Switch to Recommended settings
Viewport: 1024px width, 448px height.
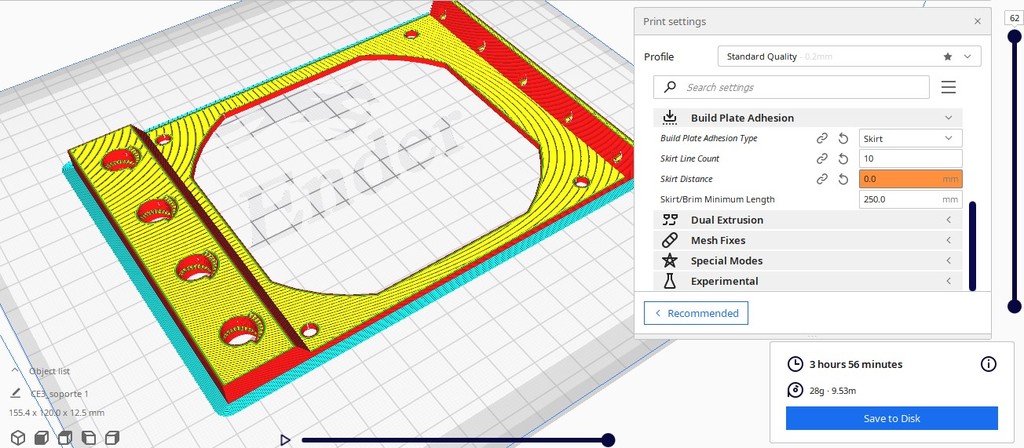696,313
